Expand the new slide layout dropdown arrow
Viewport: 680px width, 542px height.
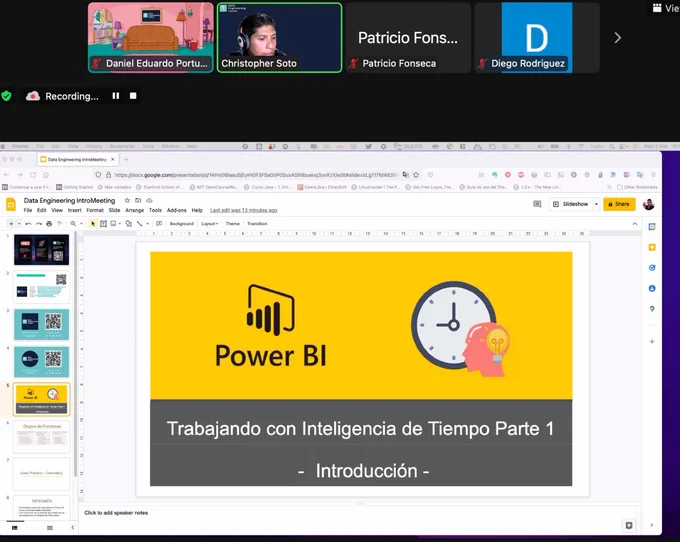[x=19, y=224]
